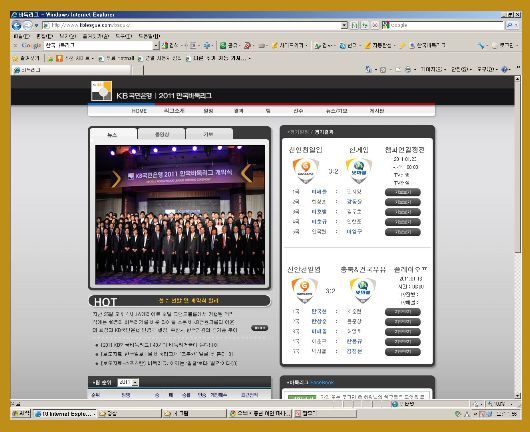This screenshot has height=432, width=530.
Task: Open the Safety dropdown in IE command bar
Action: click(x=461, y=69)
